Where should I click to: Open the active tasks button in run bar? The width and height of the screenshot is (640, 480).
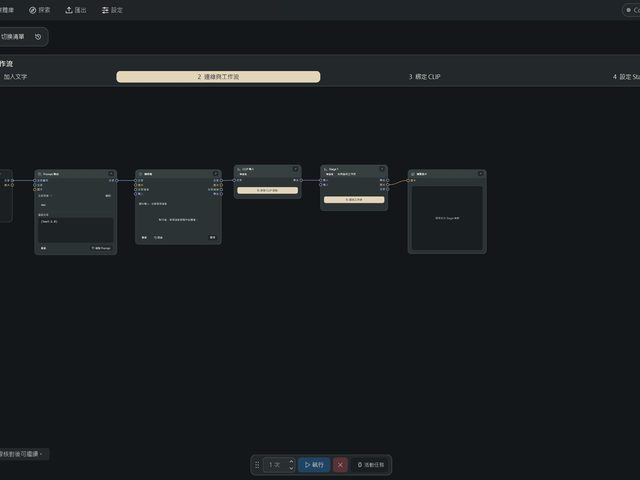coord(371,465)
